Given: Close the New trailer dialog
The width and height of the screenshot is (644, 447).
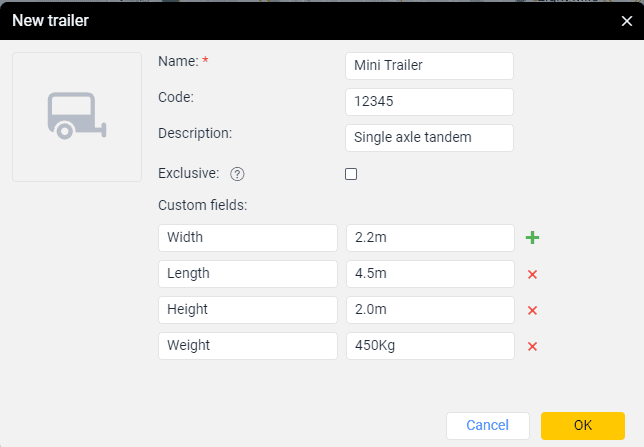Looking at the screenshot, I should tap(626, 20).
